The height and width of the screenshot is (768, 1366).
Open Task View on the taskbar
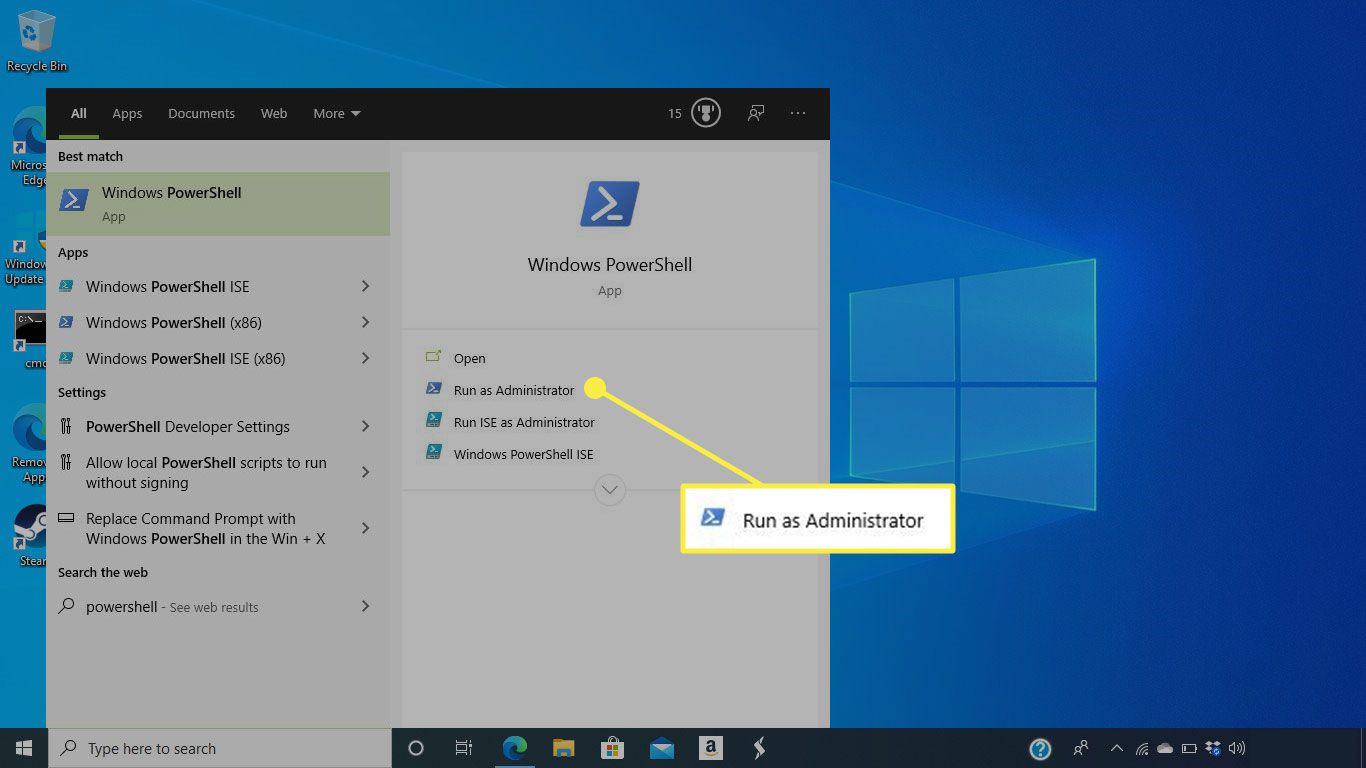click(x=464, y=748)
